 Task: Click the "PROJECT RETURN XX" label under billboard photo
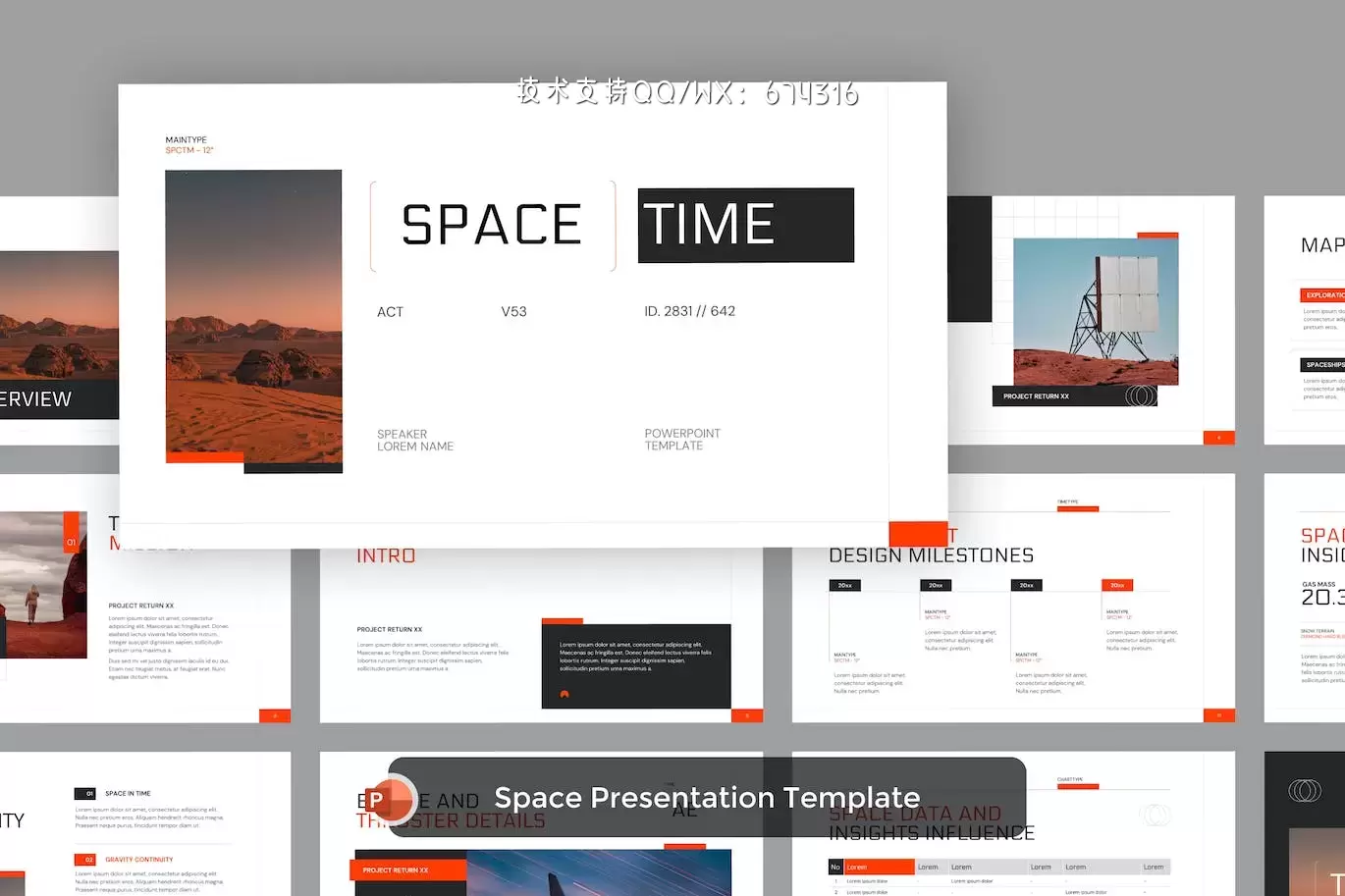click(x=1036, y=396)
